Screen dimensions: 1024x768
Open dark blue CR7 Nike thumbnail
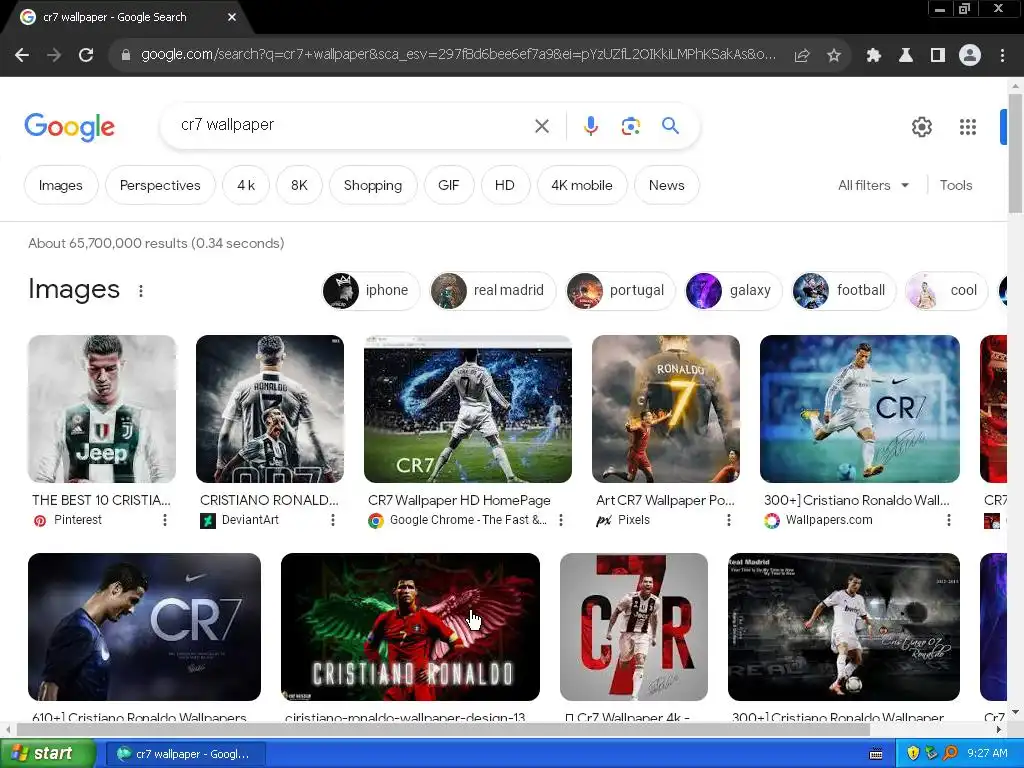(144, 627)
